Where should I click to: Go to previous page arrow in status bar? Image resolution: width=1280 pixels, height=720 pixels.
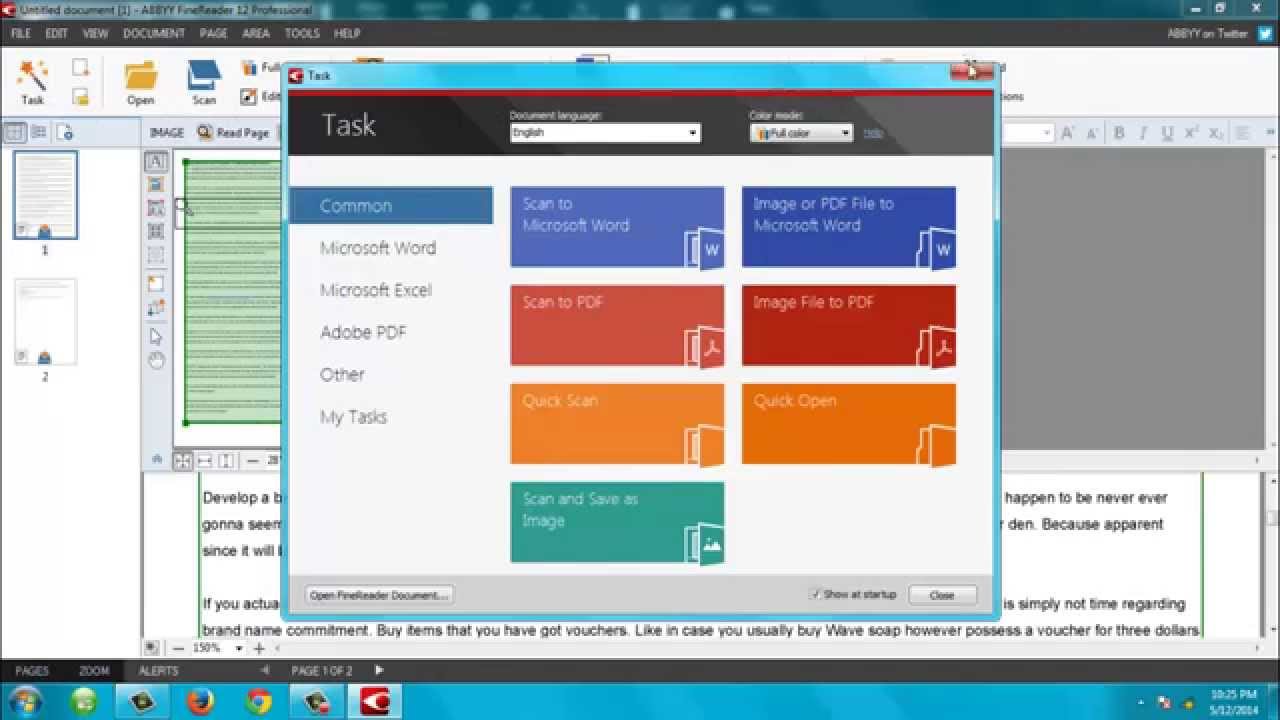click(265, 670)
